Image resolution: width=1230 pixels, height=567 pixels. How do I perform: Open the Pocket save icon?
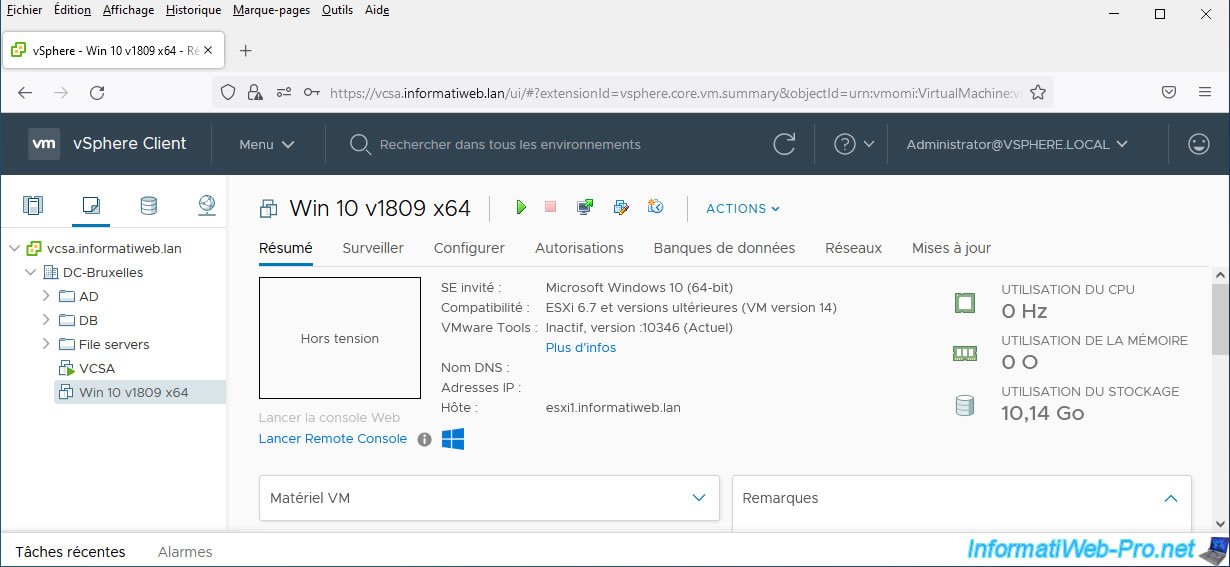[1168, 92]
